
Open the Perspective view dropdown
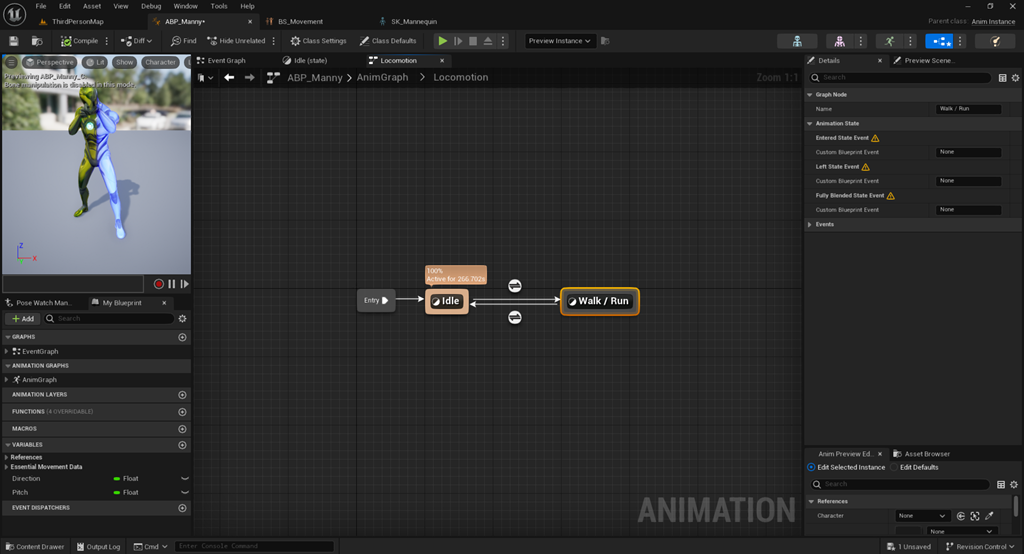(x=50, y=62)
